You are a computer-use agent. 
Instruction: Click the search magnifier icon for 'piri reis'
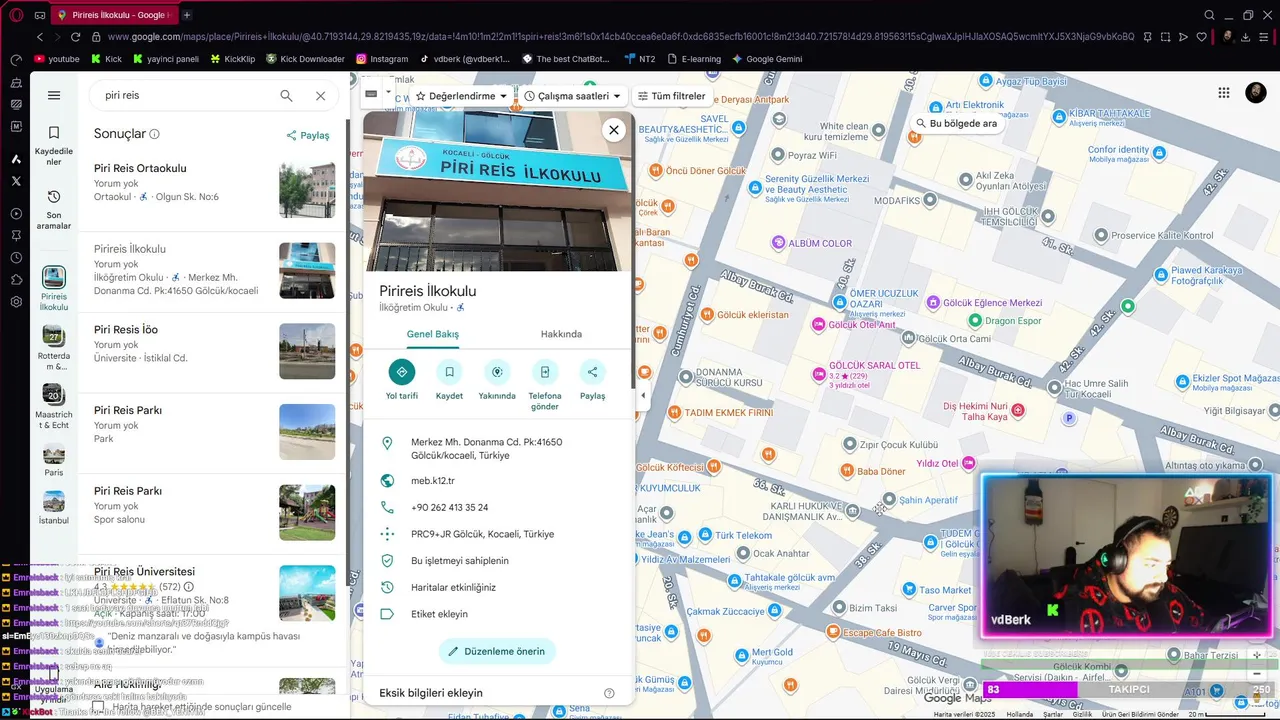[286, 96]
